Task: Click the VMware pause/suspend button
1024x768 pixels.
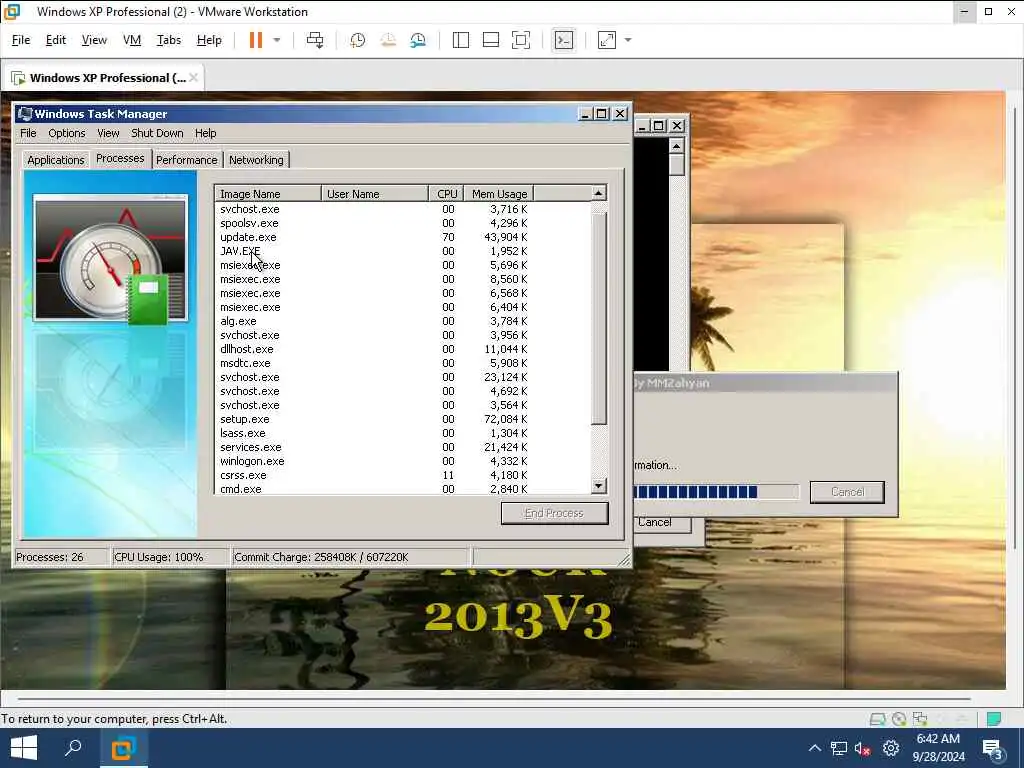Action: [x=255, y=40]
